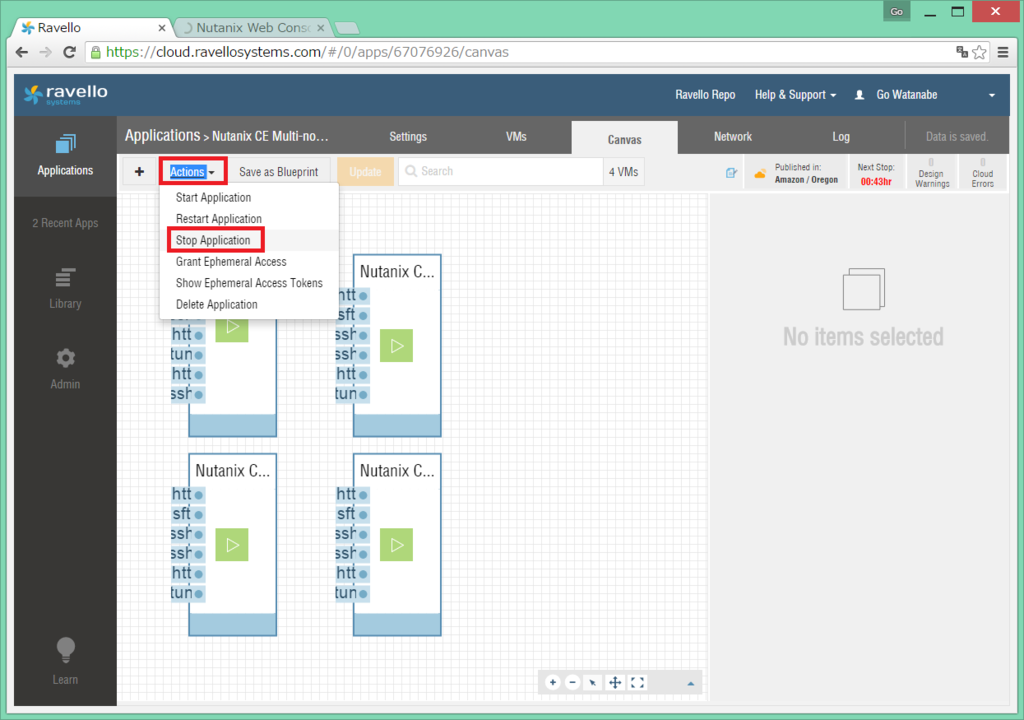Switch to the Network tab
The height and width of the screenshot is (720, 1024).
tap(733, 137)
